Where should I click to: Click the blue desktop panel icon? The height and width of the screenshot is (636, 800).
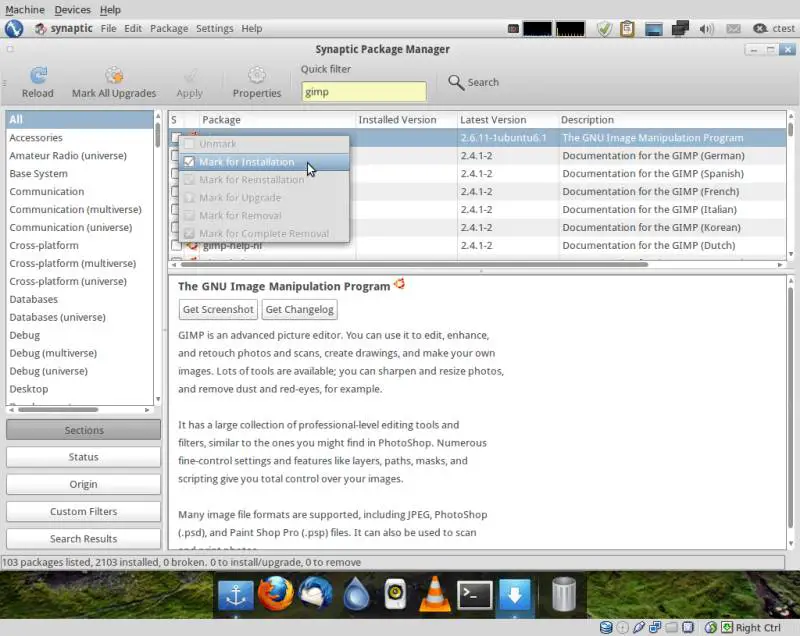[654, 29]
